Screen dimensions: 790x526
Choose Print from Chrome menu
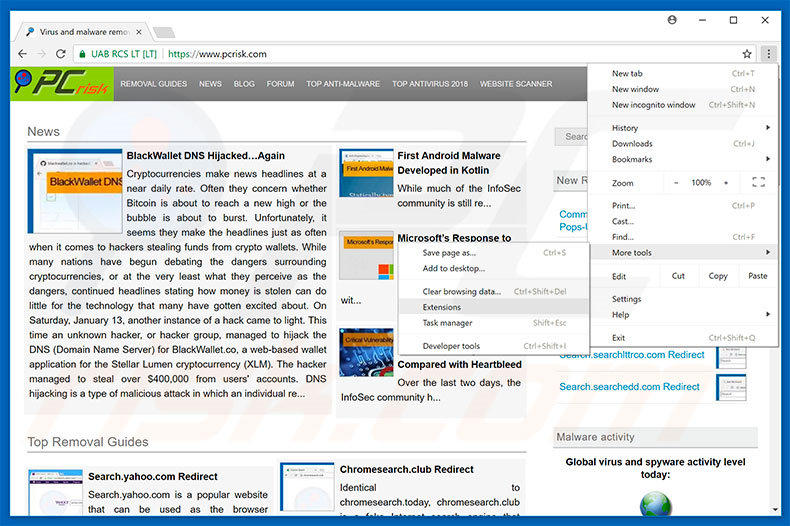tap(683, 206)
